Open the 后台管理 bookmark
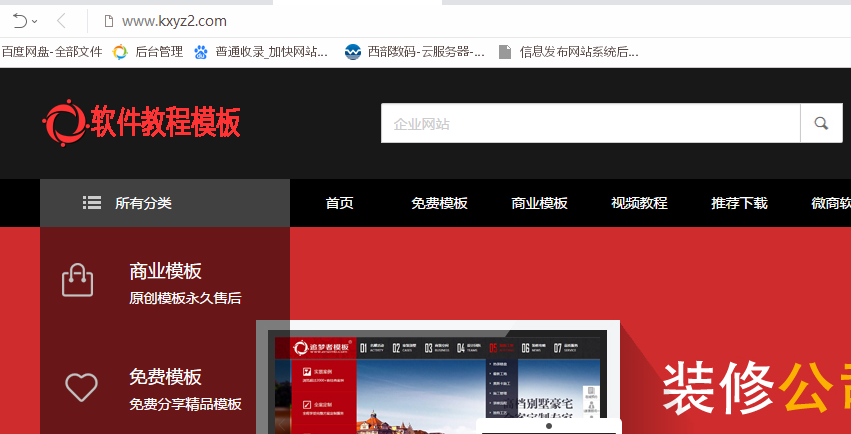 pyautogui.click(x=159, y=52)
